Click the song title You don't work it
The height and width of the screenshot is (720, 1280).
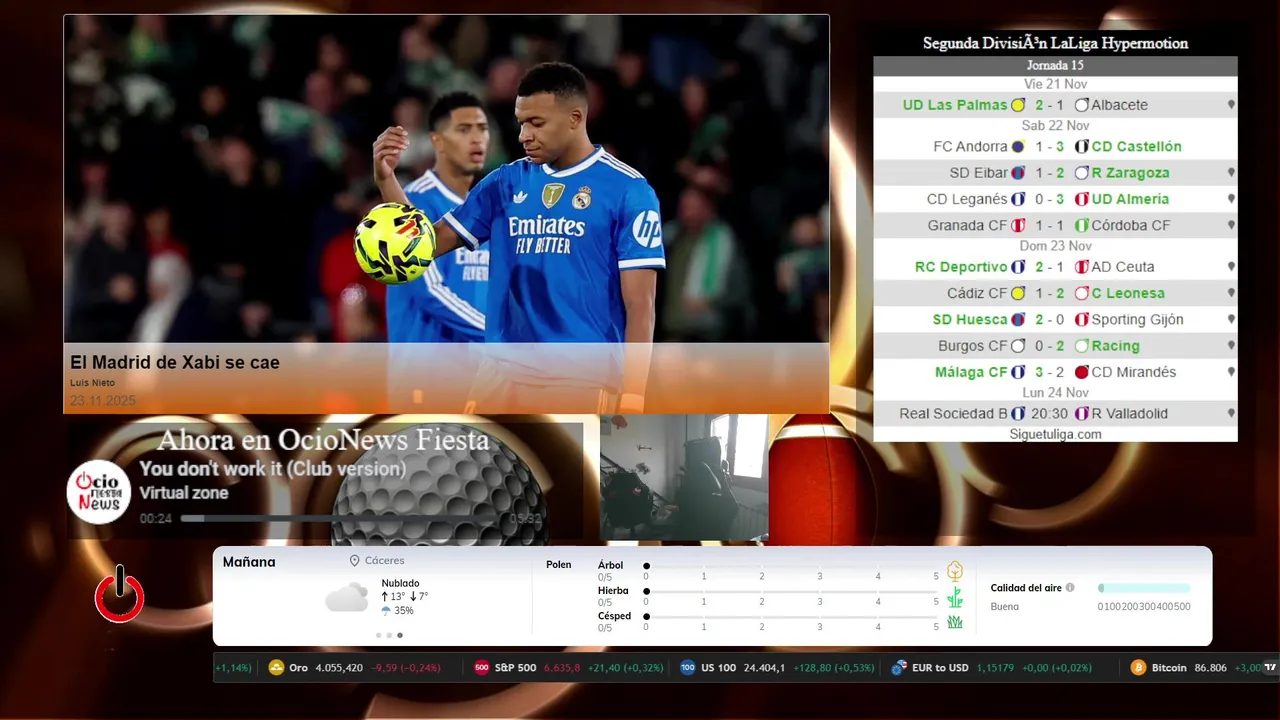(x=272, y=469)
